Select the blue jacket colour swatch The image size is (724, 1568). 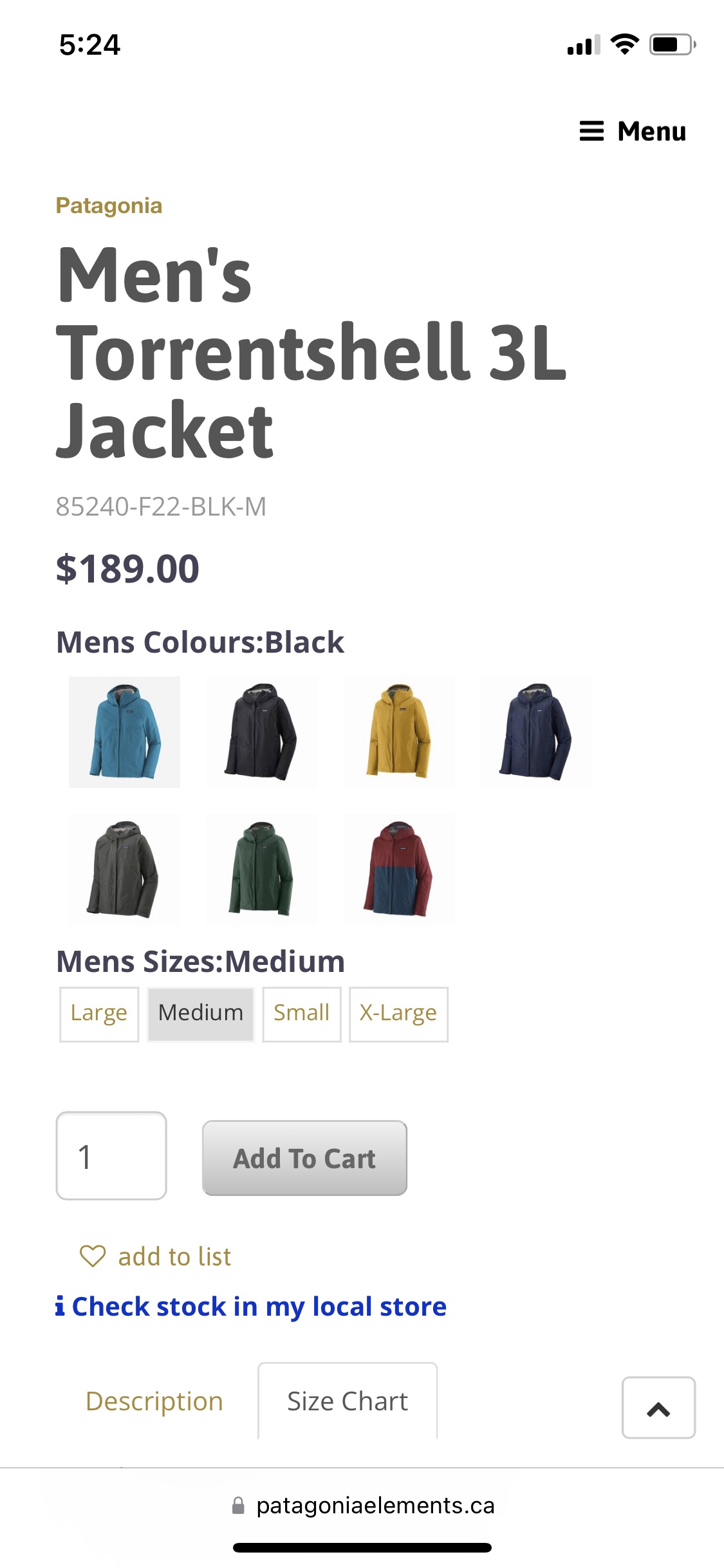pyautogui.click(x=124, y=732)
